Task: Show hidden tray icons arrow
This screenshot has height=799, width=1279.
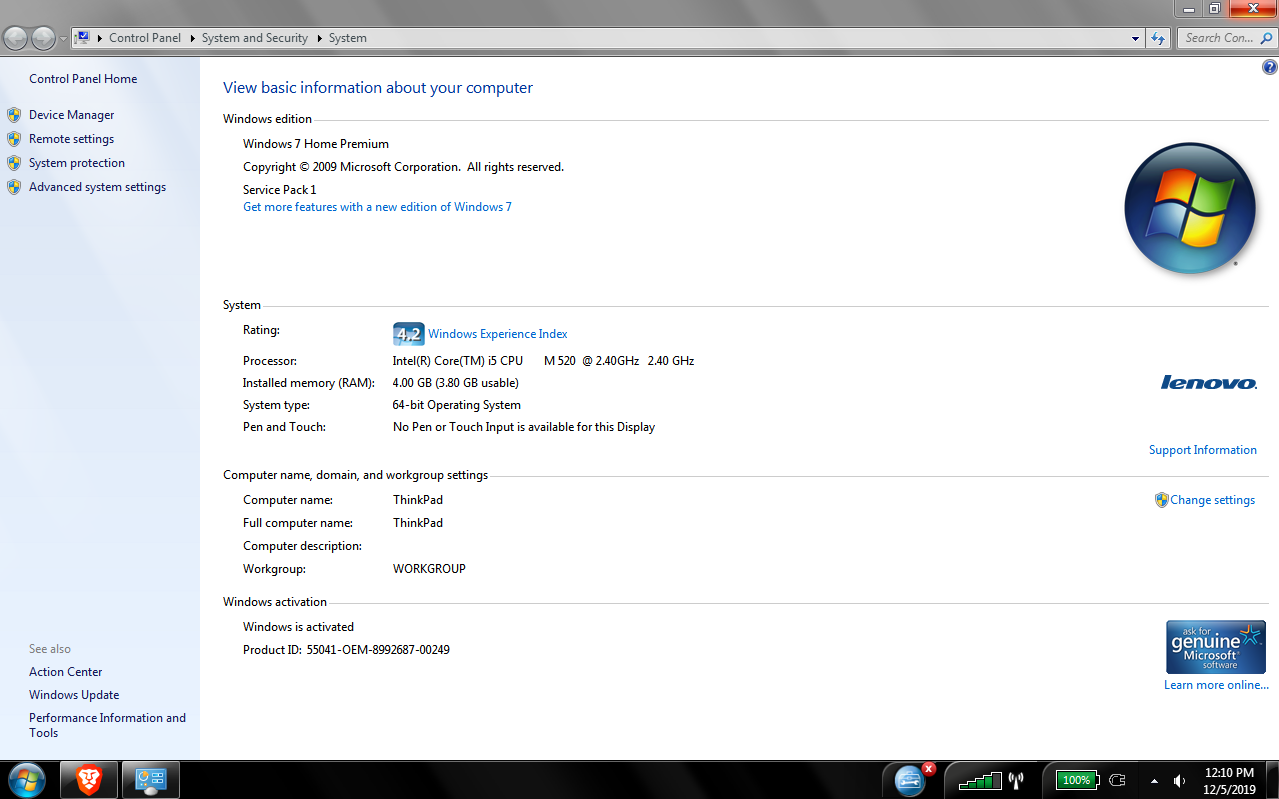Action: [x=1155, y=781]
